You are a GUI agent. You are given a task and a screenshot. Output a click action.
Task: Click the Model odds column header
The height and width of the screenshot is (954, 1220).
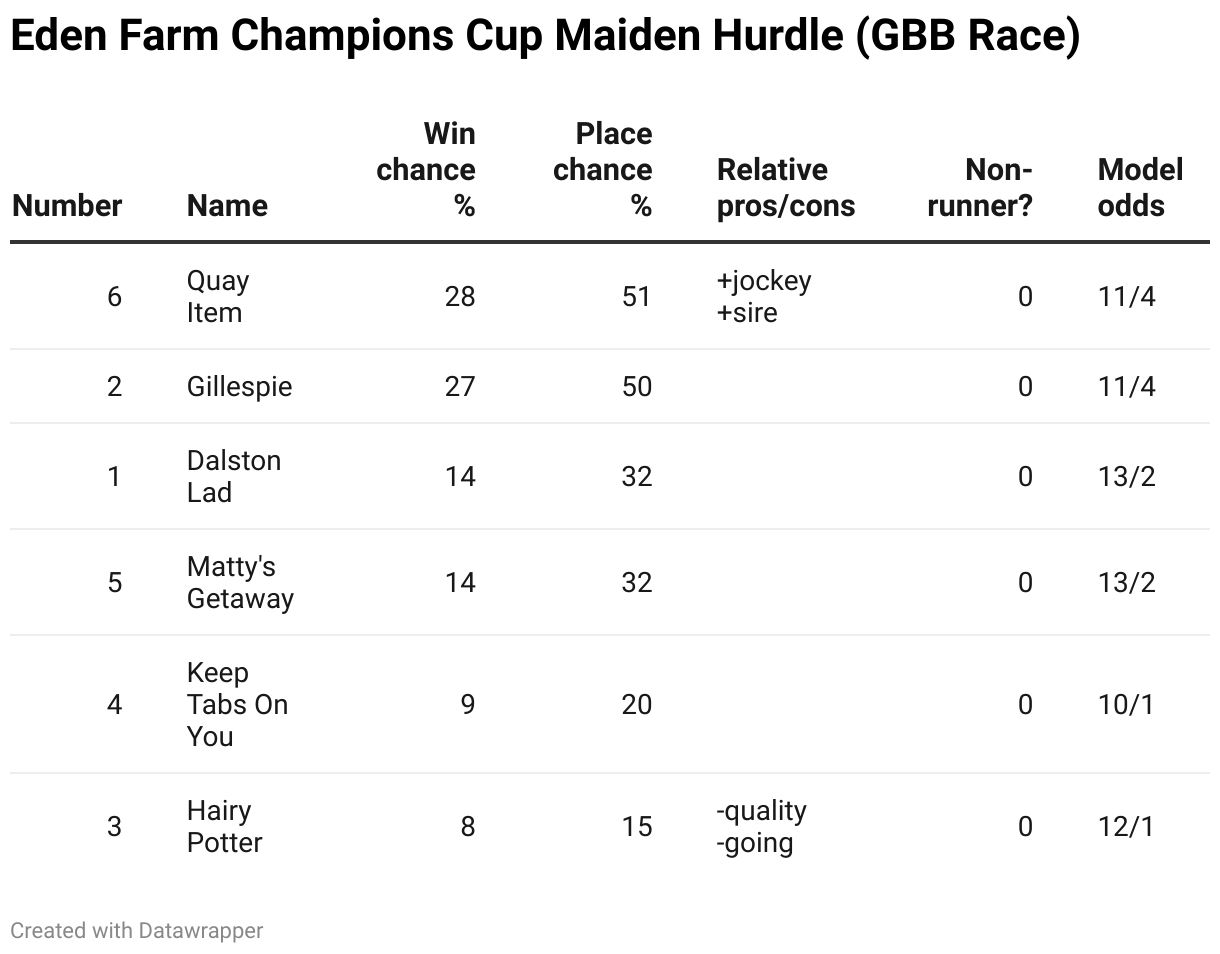(x=1140, y=188)
